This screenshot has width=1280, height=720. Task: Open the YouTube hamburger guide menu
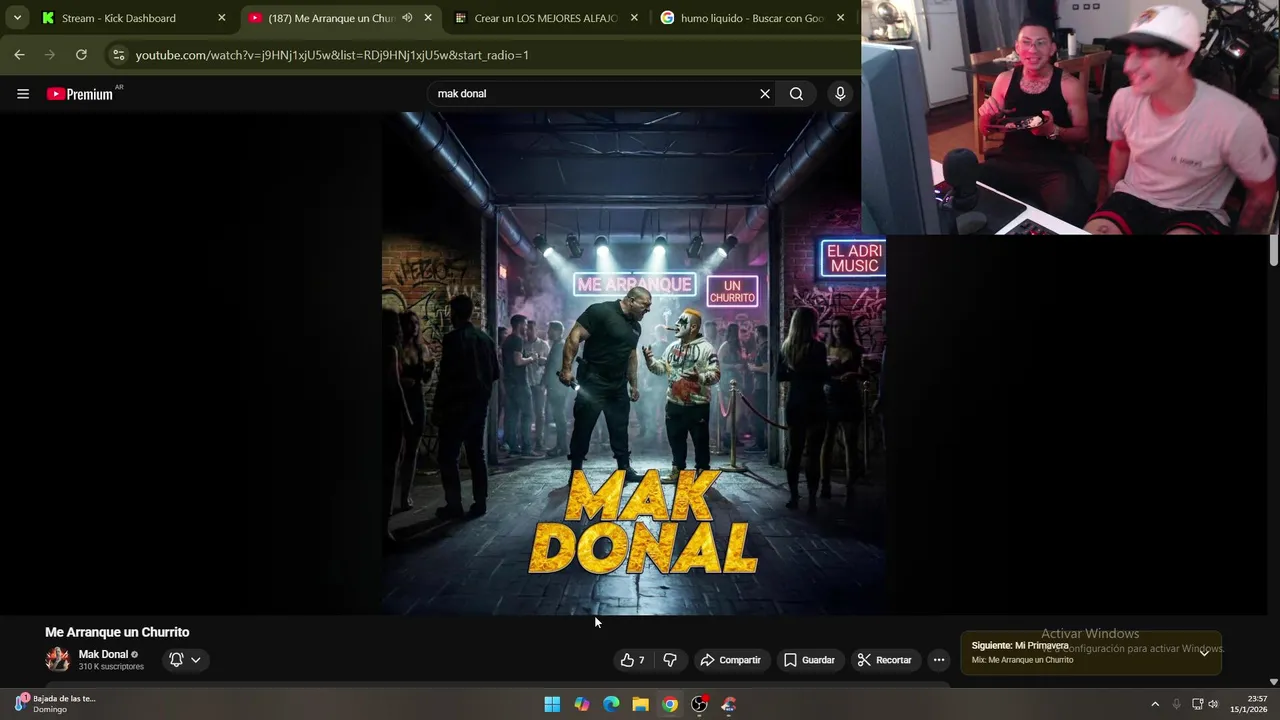(23, 94)
